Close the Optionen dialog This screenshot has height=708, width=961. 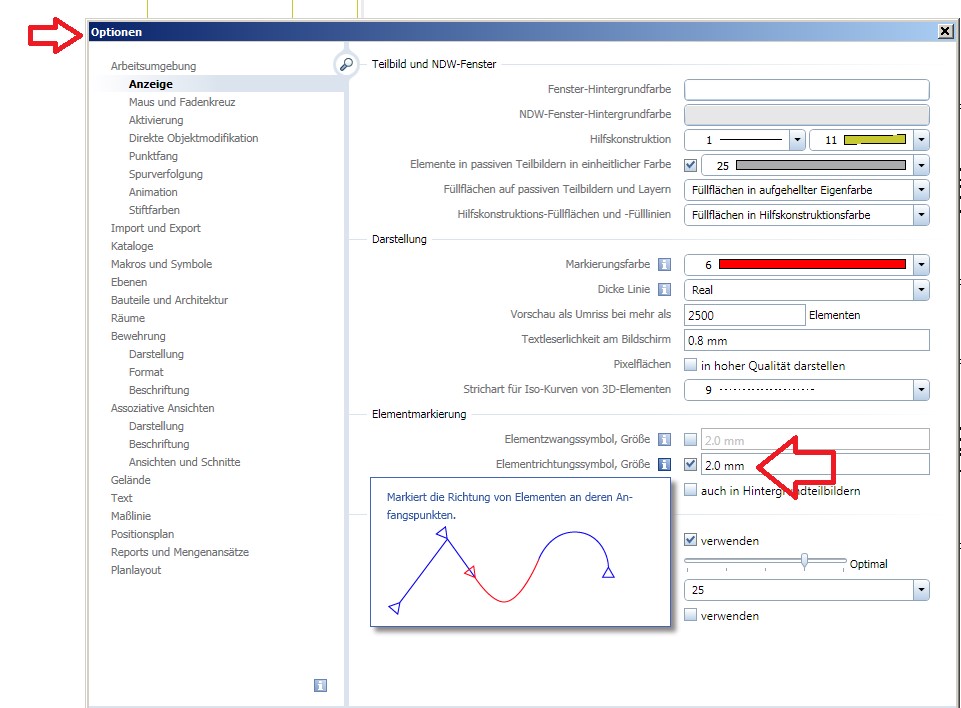click(x=945, y=32)
